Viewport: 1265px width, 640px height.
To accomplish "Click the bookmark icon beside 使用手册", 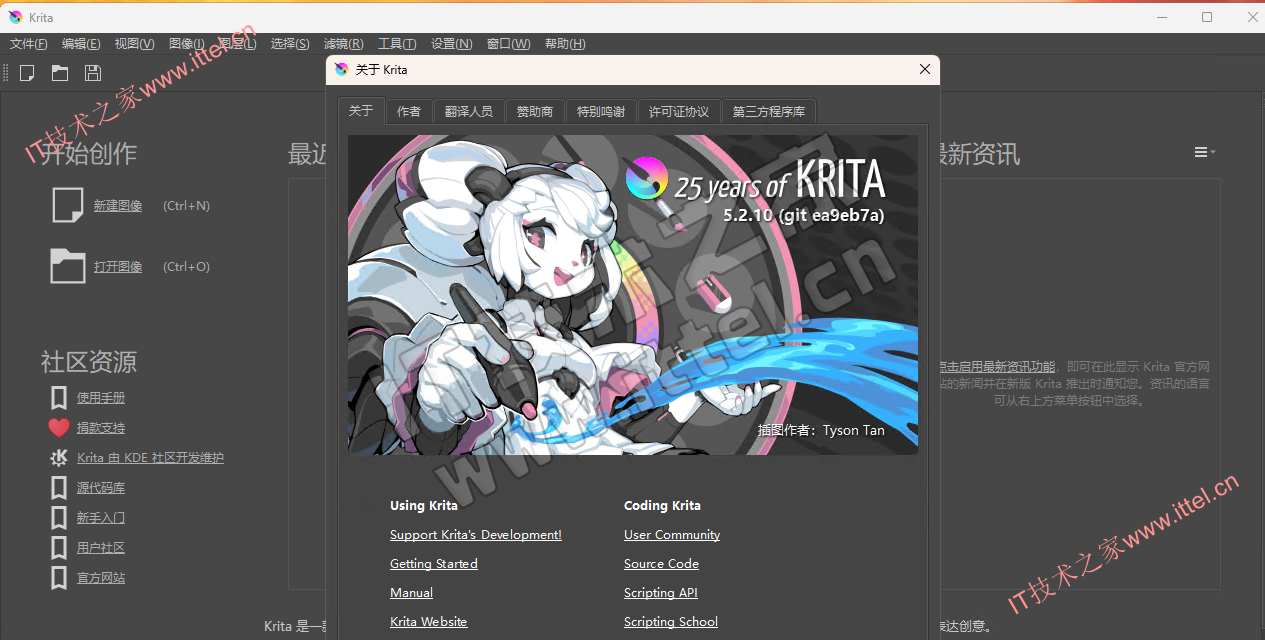I will [59, 398].
